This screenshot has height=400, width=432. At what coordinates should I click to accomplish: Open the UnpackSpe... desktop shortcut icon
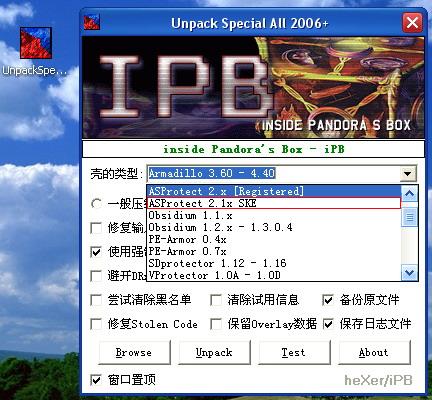click(x=36, y=43)
